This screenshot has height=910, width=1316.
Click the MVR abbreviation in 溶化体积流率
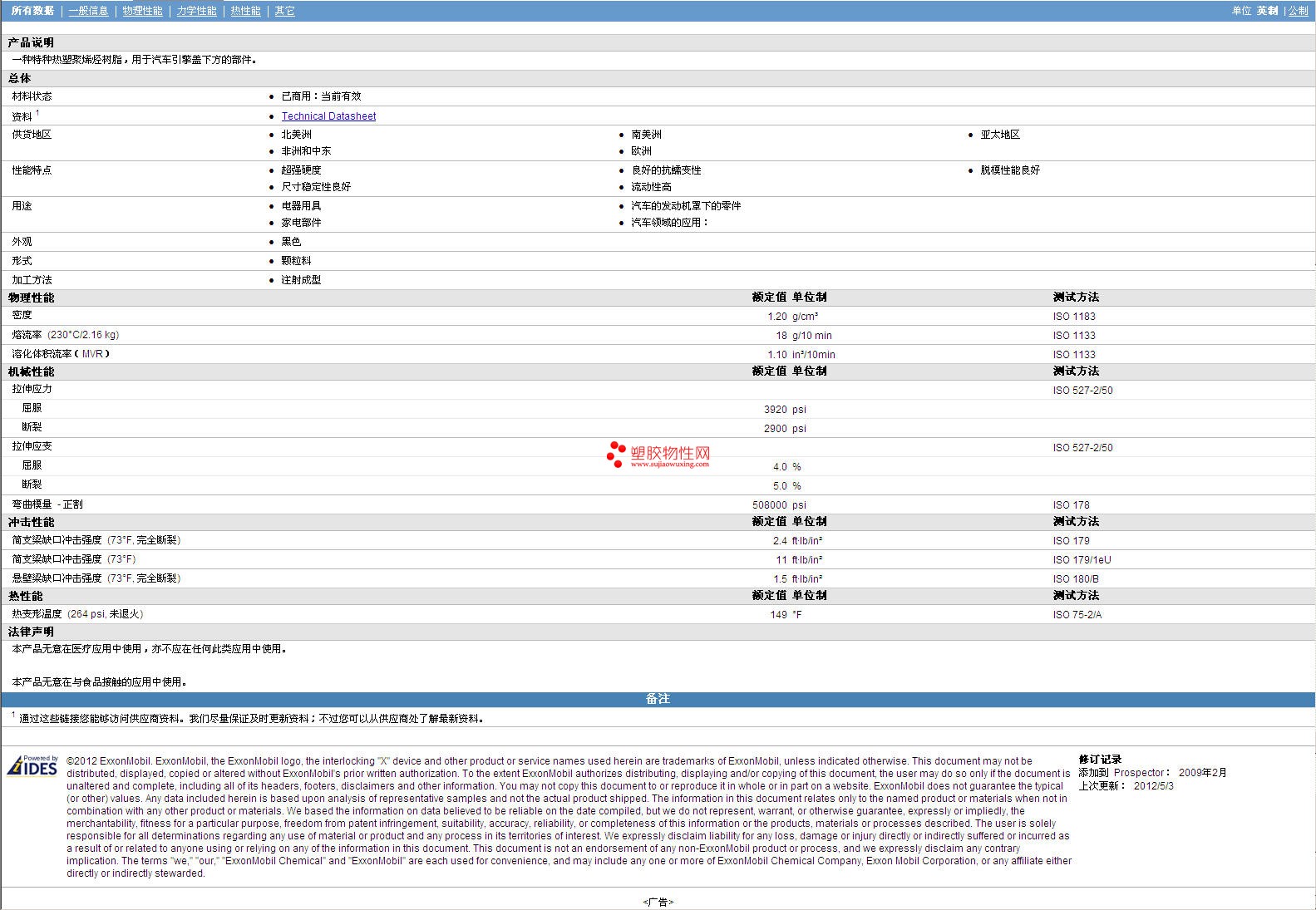click(92, 354)
